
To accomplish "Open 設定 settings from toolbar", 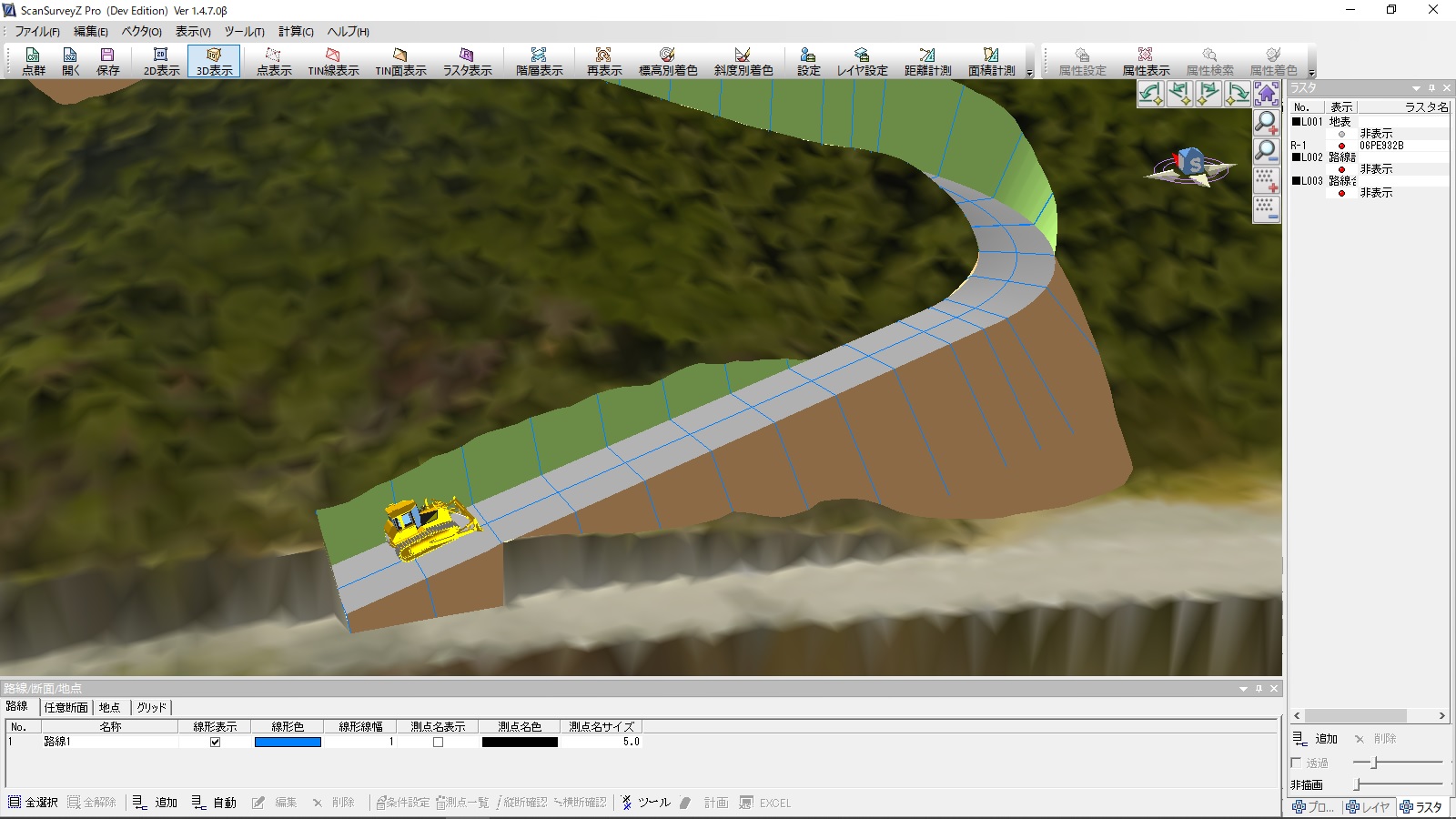I will click(808, 61).
